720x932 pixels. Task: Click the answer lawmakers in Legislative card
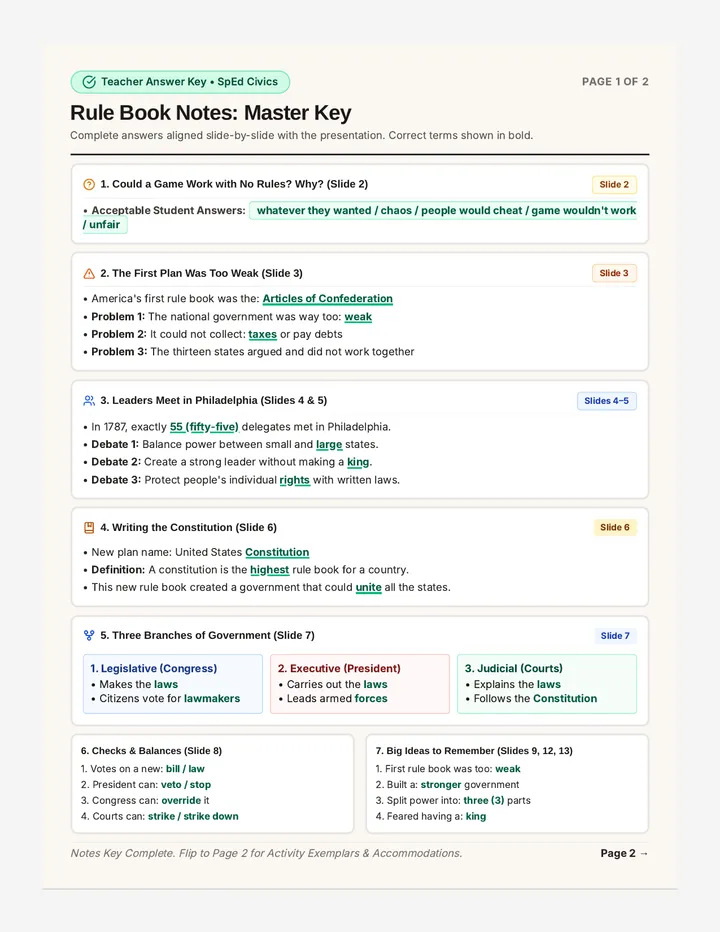tap(212, 698)
